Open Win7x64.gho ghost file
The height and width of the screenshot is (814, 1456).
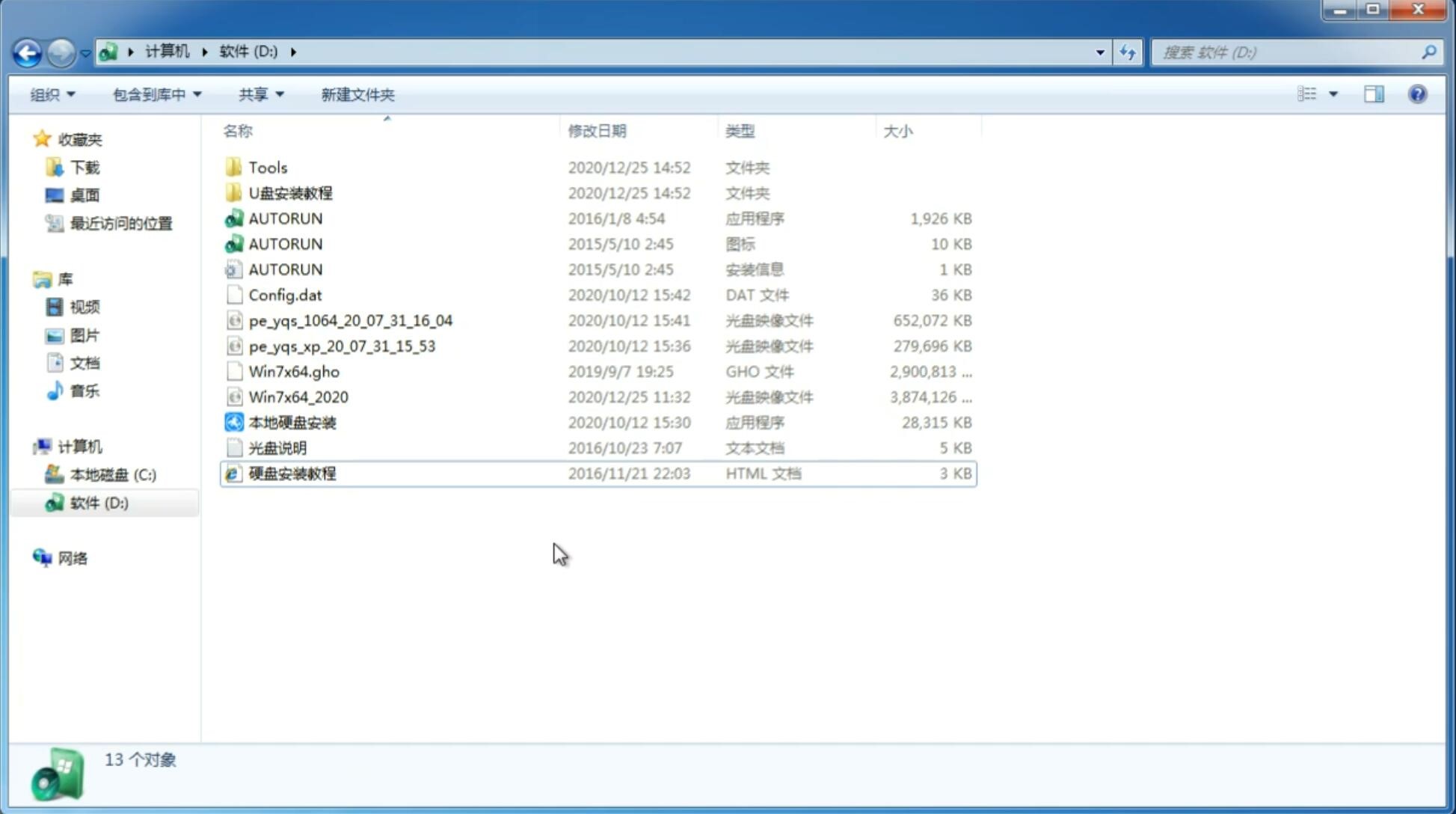coord(293,371)
